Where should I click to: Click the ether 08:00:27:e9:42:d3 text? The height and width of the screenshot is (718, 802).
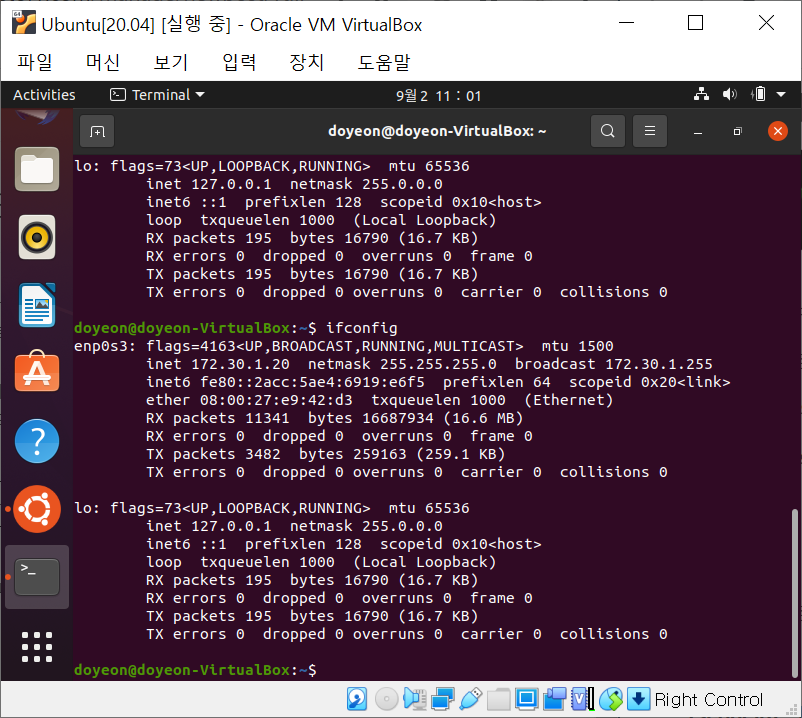pos(249,400)
